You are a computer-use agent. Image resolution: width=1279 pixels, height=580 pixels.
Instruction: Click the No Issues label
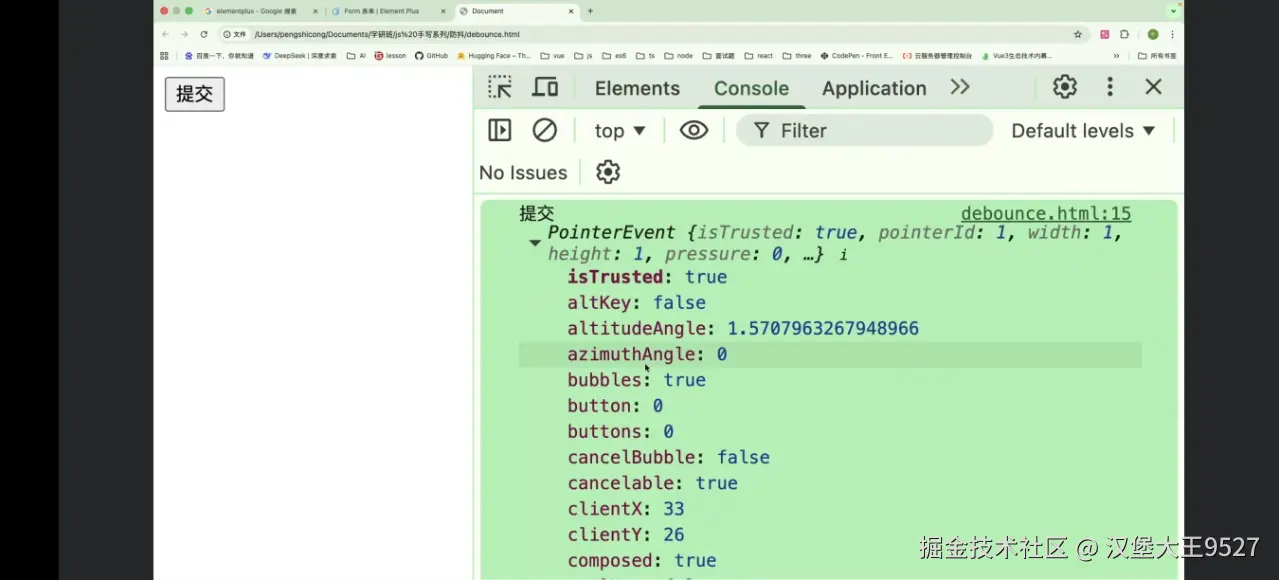(523, 173)
